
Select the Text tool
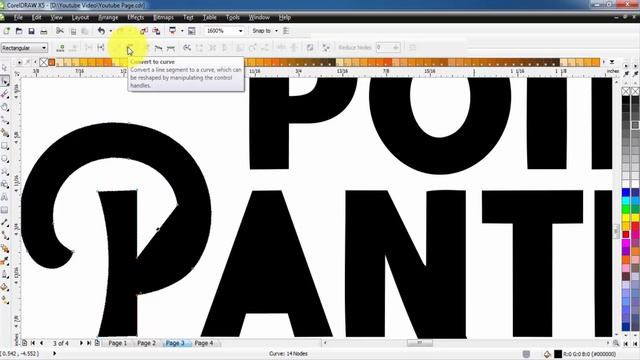click(x=4, y=197)
